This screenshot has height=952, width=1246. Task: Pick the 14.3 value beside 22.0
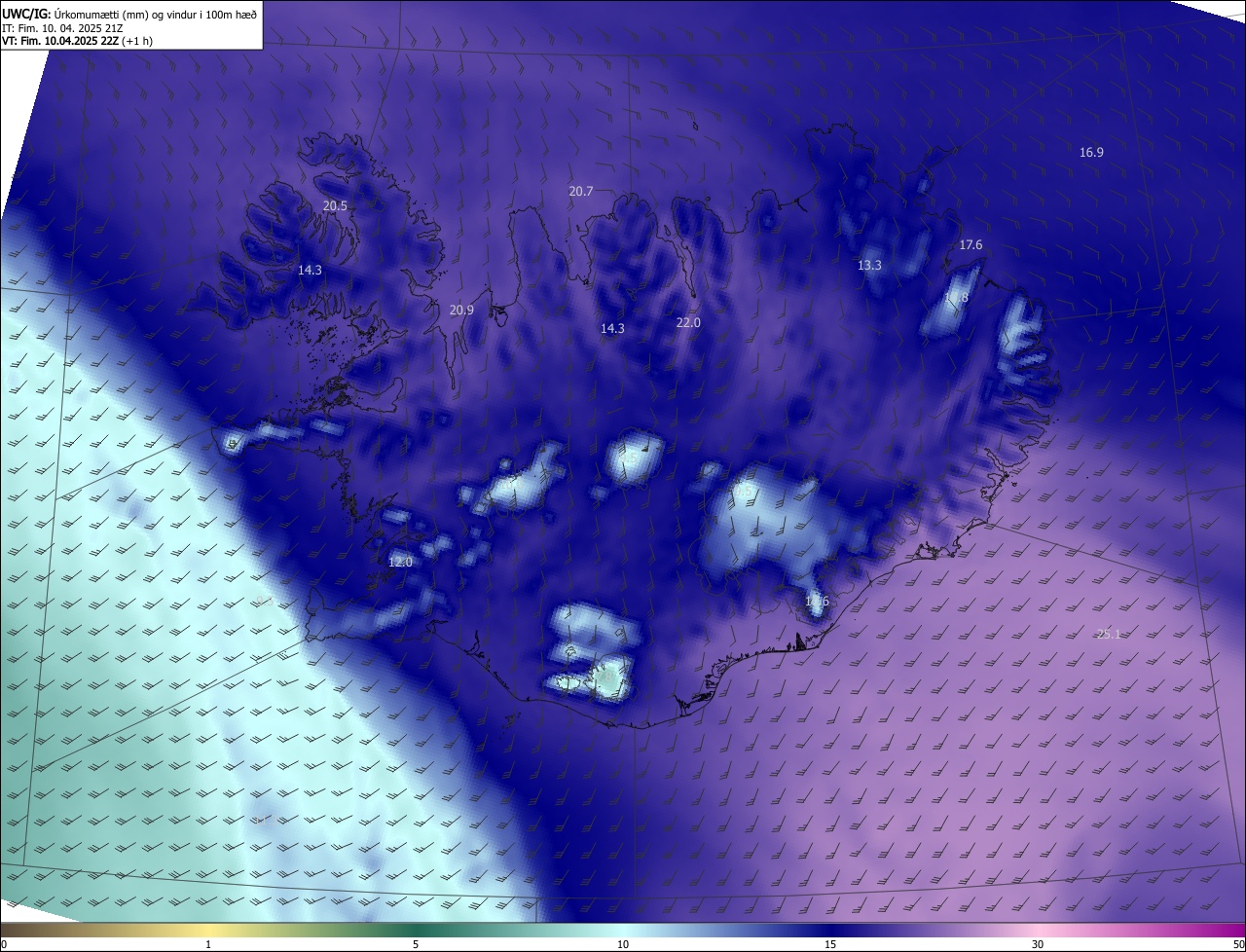(x=612, y=328)
